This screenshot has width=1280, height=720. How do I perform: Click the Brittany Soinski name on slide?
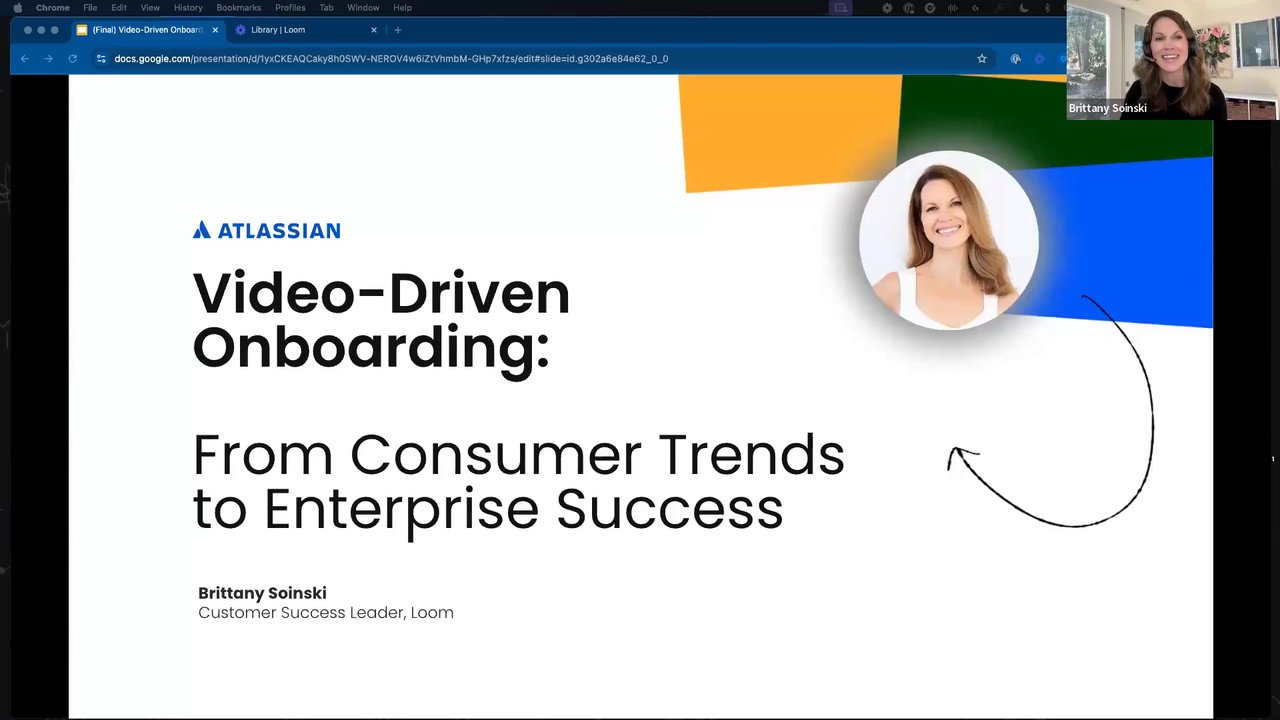262,593
